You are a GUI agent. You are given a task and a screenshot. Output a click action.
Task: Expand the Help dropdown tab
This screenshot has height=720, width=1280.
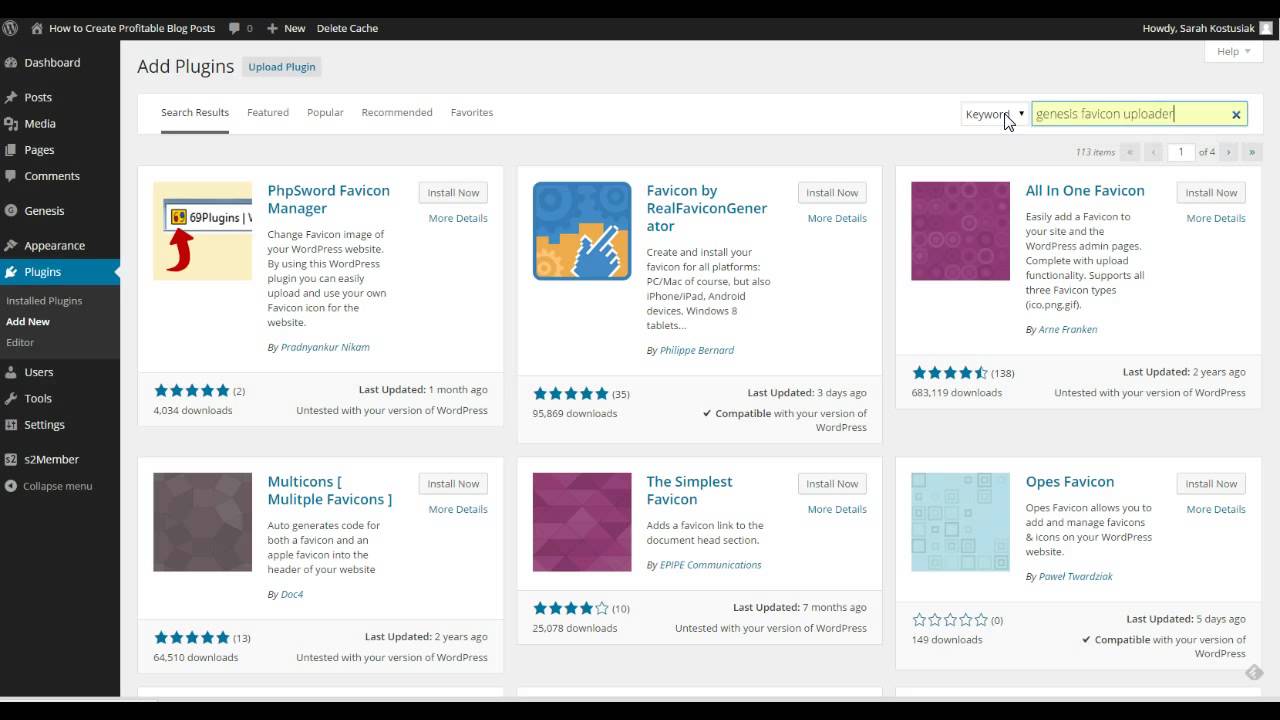pyautogui.click(x=1234, y=51)
